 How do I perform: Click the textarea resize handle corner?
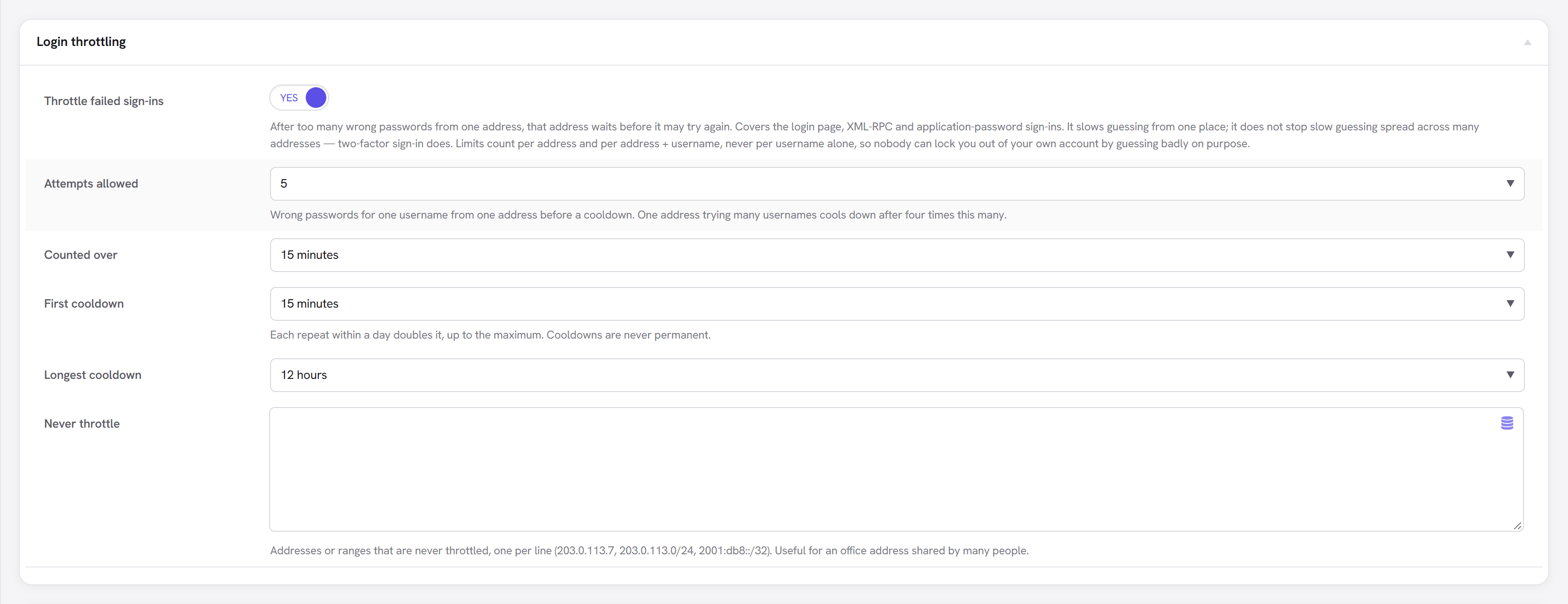point(1517,526)
